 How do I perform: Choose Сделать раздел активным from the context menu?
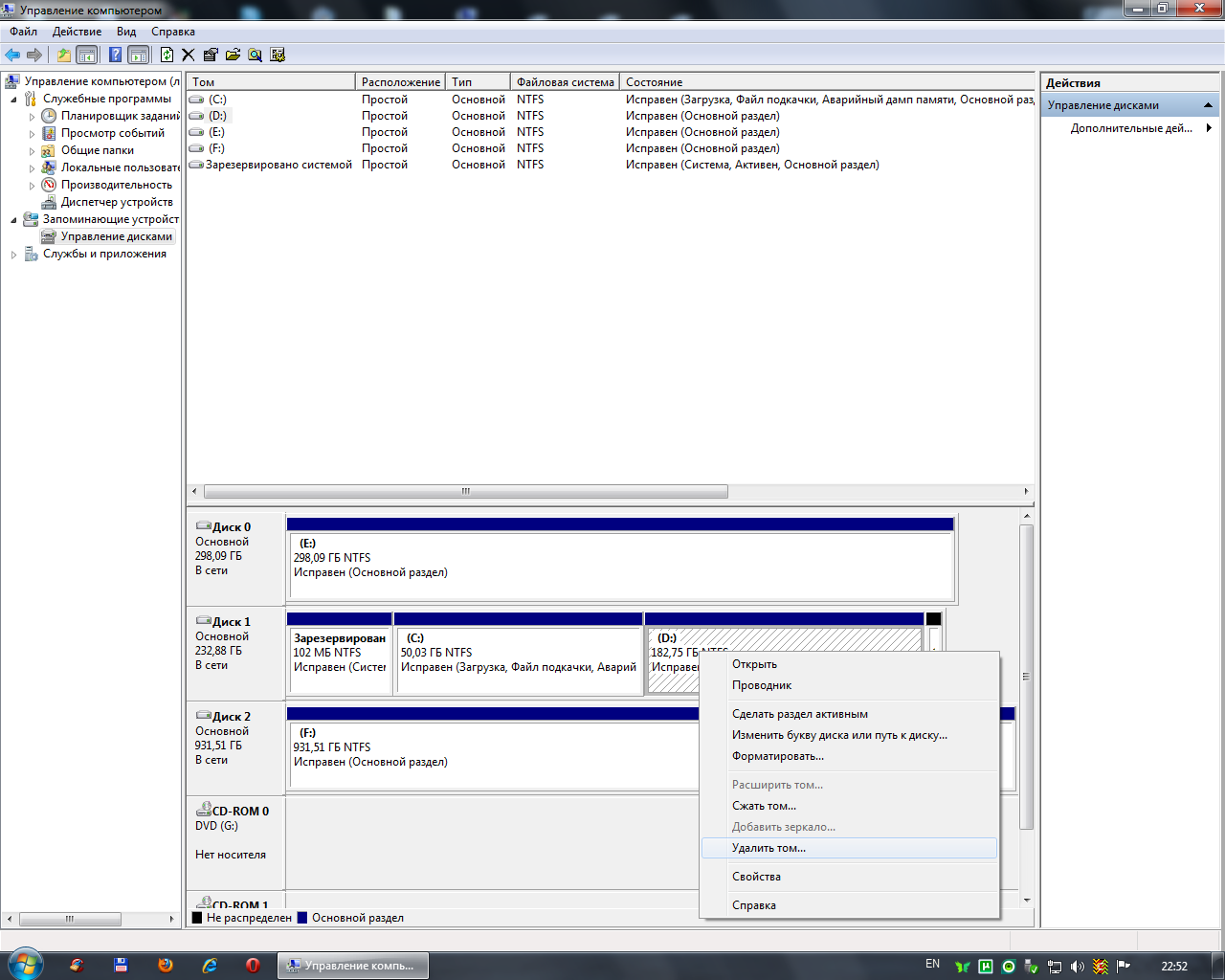point(850,714)
